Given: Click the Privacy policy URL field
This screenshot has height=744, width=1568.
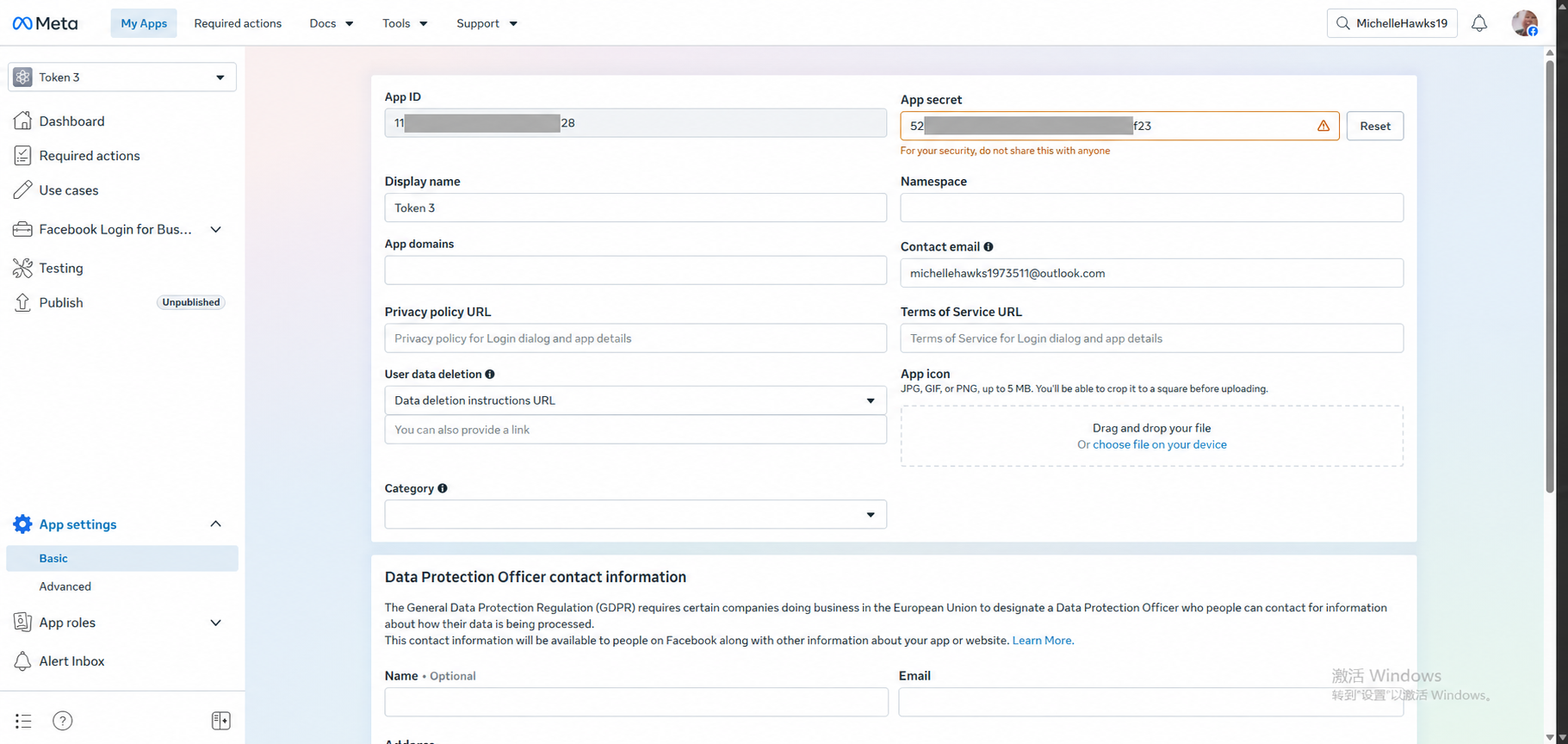Looking at the screenshot, I should pos(635,338).
